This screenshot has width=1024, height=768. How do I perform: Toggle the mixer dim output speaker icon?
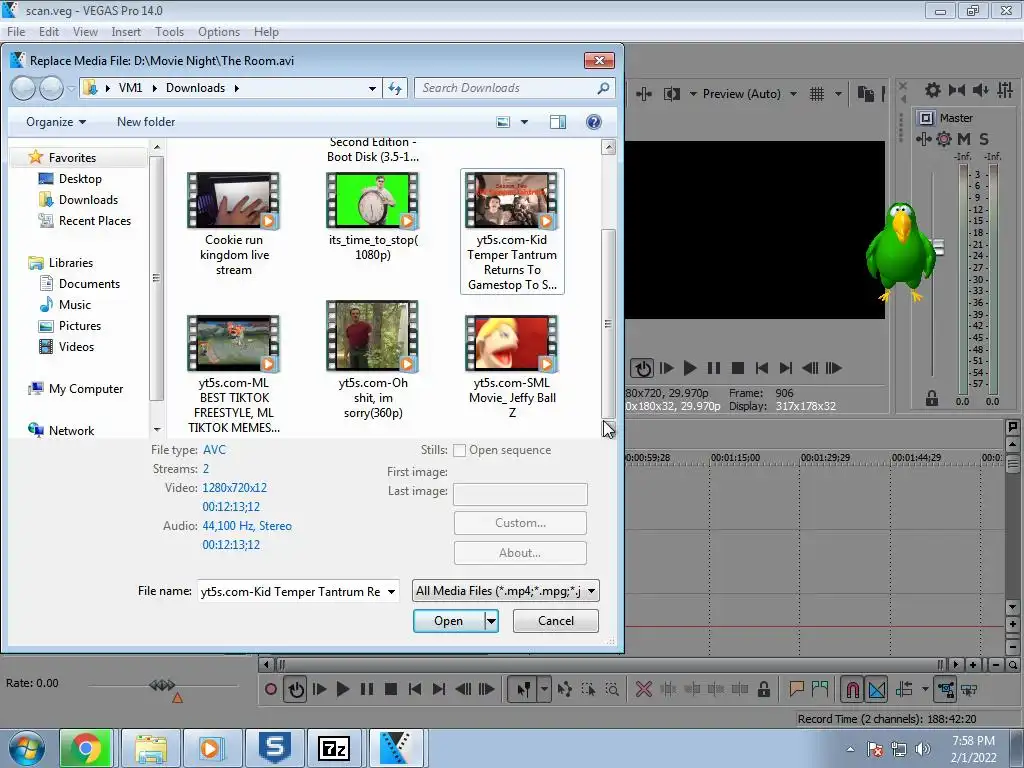(980, 90)
